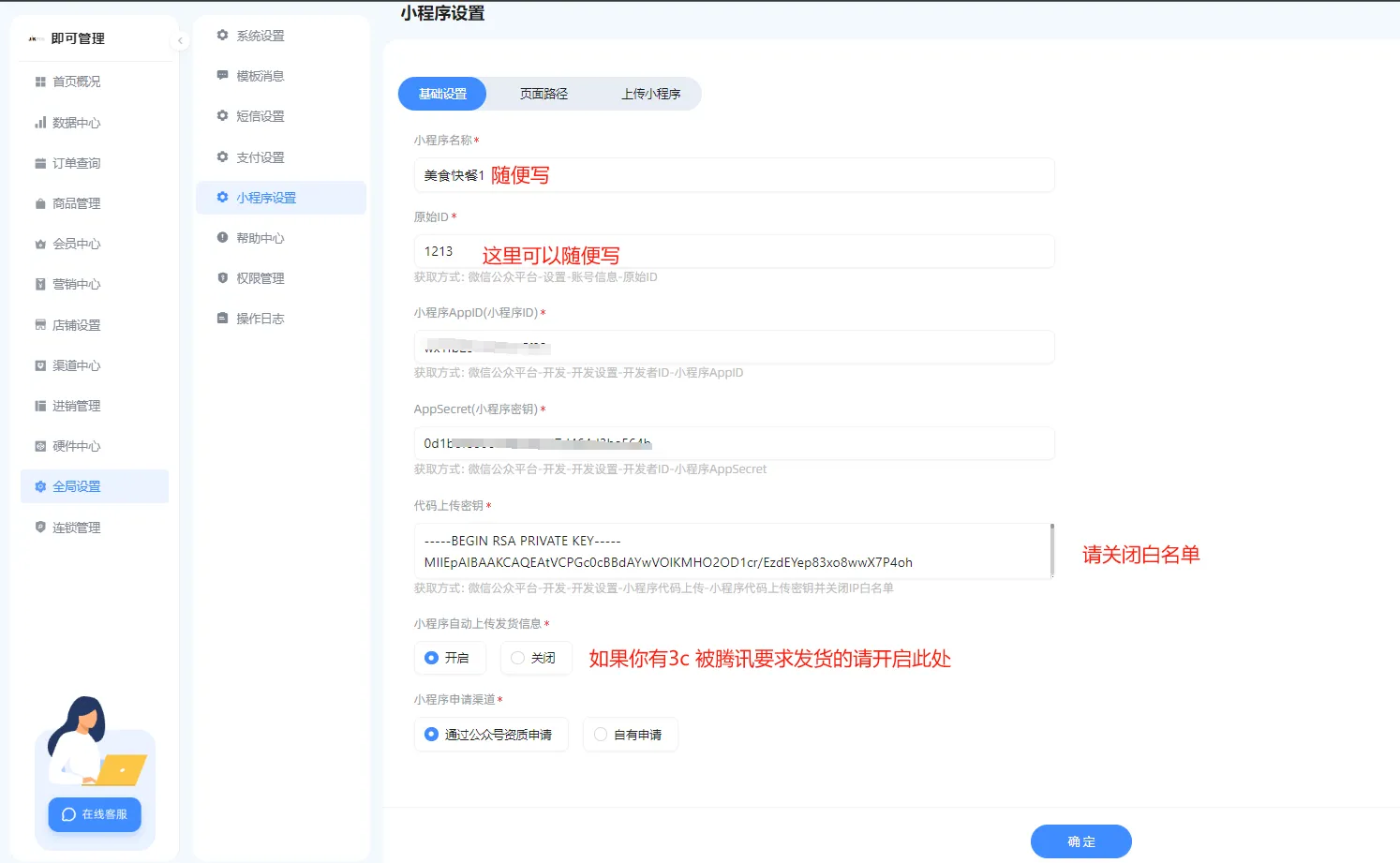Image resolution: width=1400 pixels, height=863 pixels.
Task: Collapse the sidebar with the chevron arrow
Action: pyautogui.click(x=179, y=40)
